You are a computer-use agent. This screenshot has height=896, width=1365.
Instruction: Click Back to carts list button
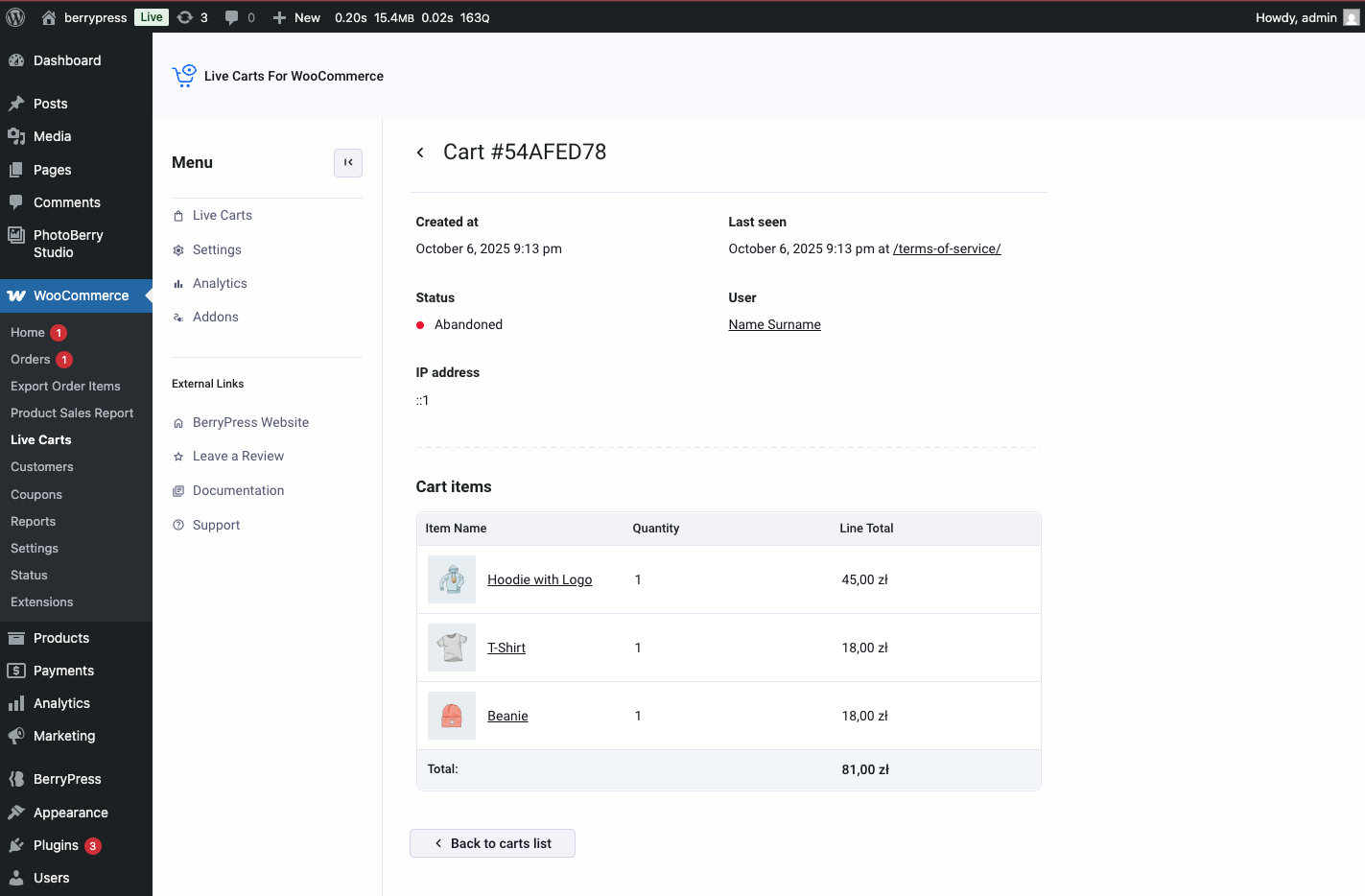(x=492, y=843)
